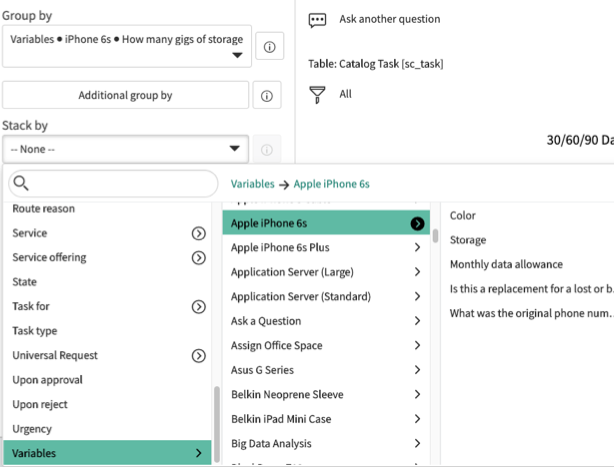Select Belkin Neoprene Sleeve item

coord(326,394)
